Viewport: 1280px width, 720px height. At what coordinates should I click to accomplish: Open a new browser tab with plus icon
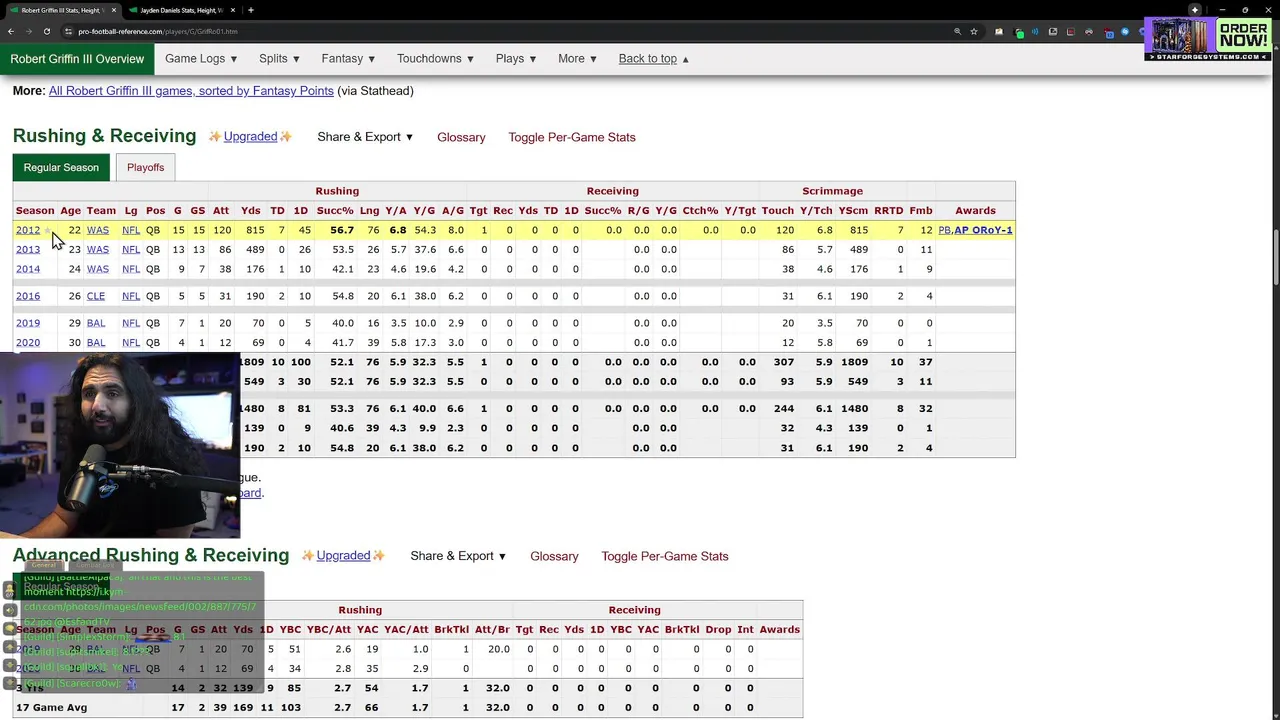[x=251, y=10]
